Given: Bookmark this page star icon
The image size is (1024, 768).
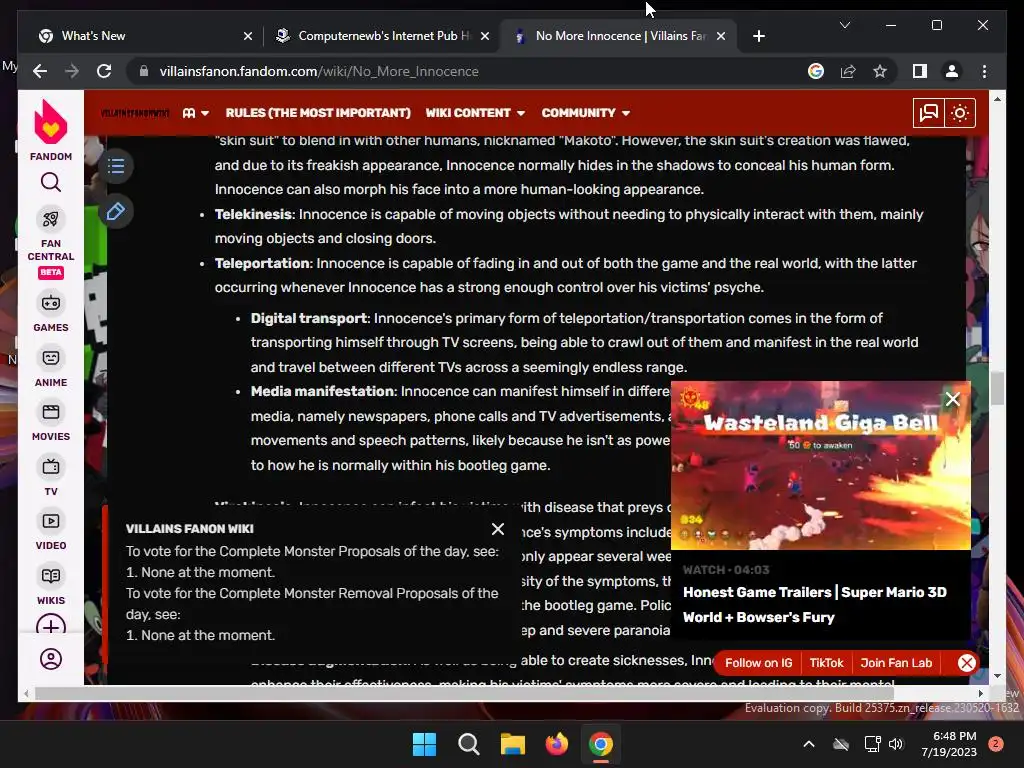Looking at the screenshot, I should pos(880,71).
